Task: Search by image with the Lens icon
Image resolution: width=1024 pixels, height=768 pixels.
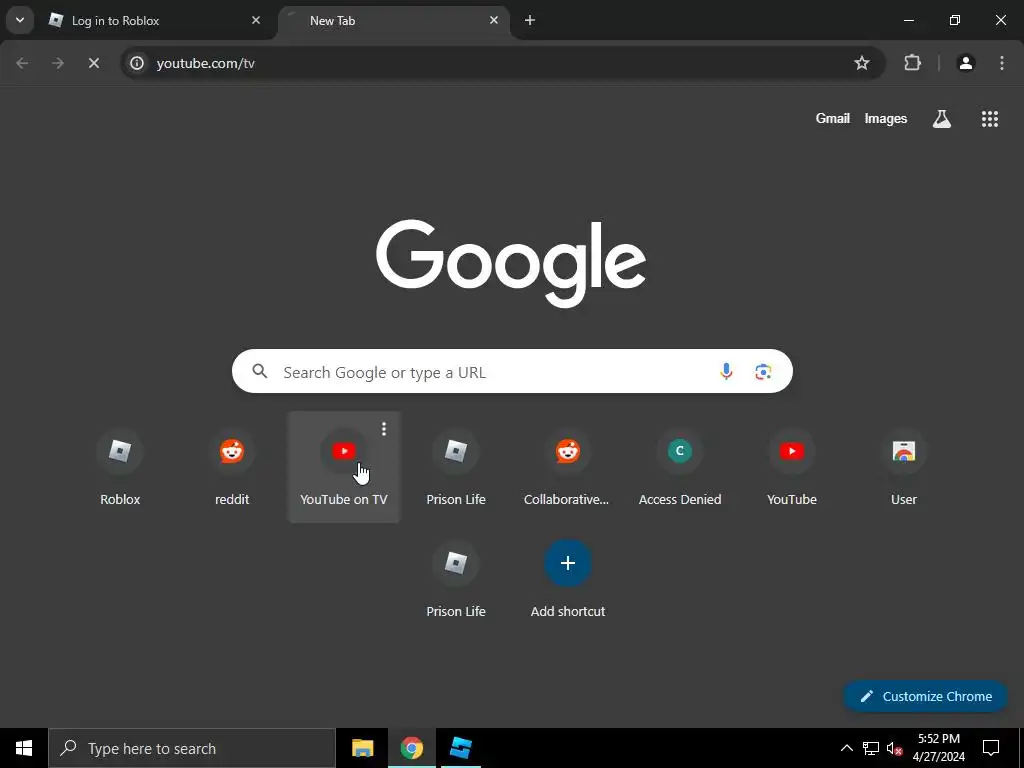Action: coord(763,372)
